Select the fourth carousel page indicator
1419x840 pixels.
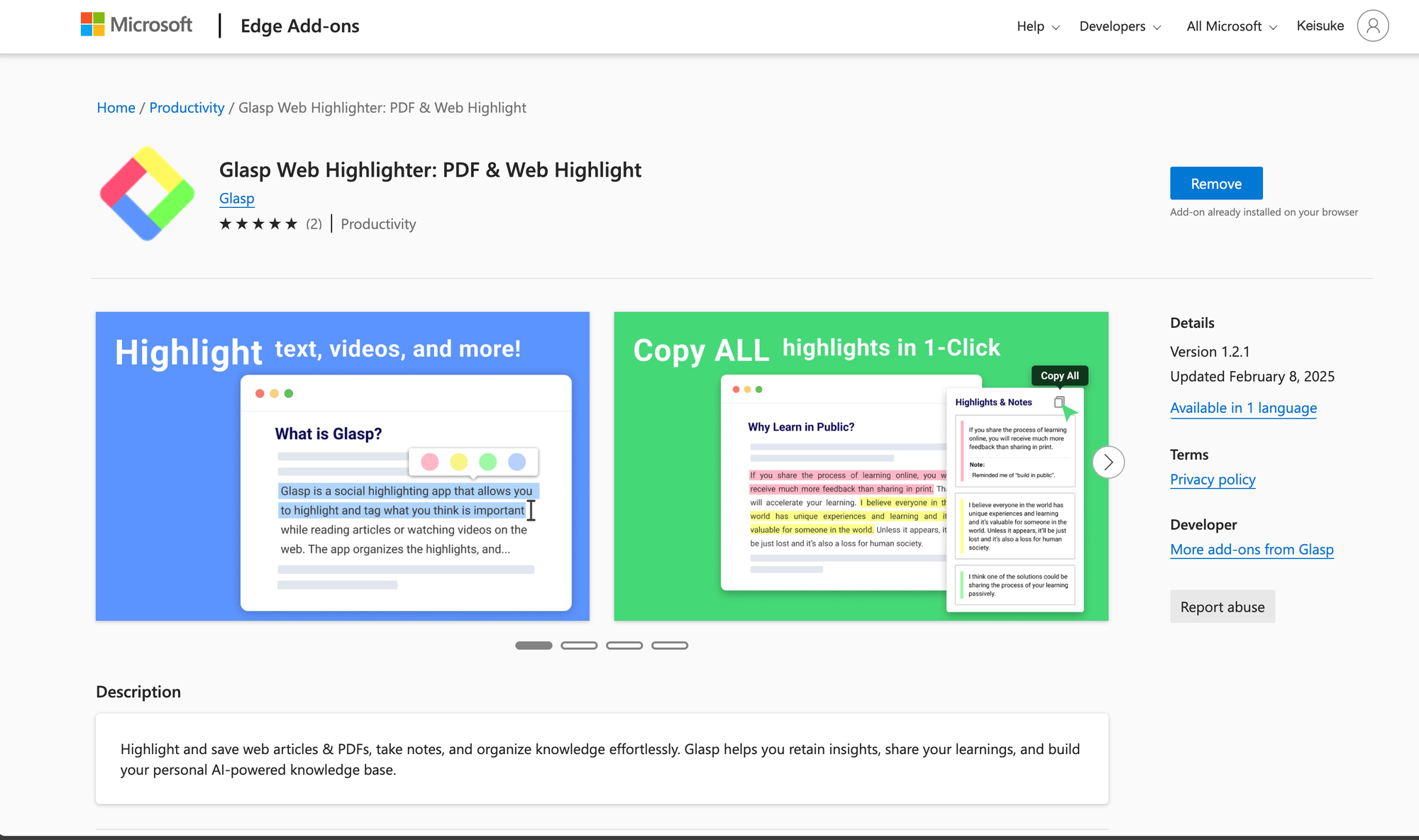pyautogui.click(x=670, y=646)
